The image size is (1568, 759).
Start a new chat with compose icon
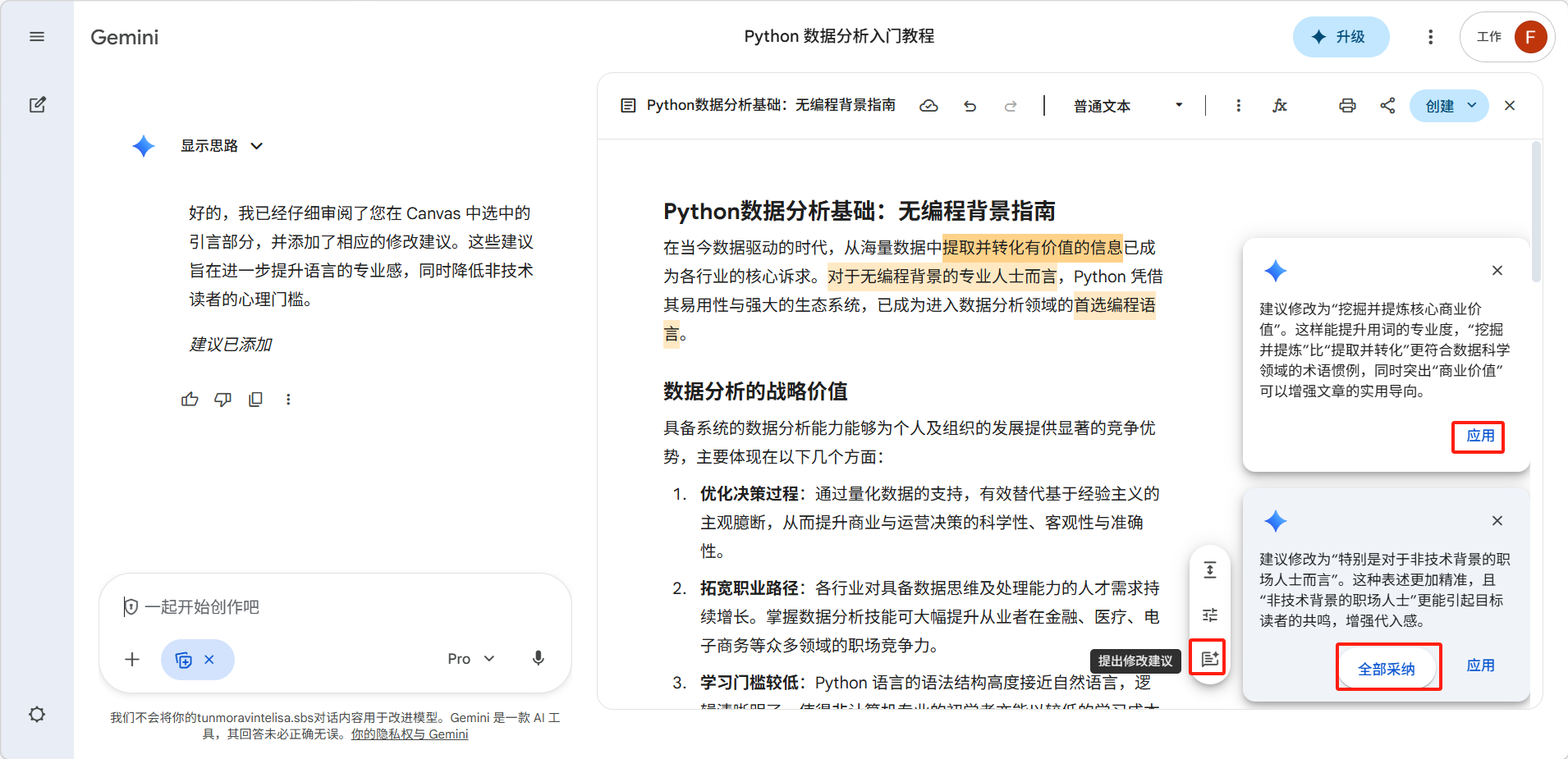(x=37, y=105)
